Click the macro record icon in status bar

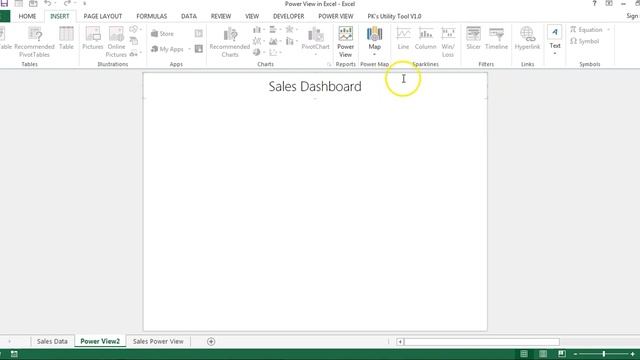[14, 354]
